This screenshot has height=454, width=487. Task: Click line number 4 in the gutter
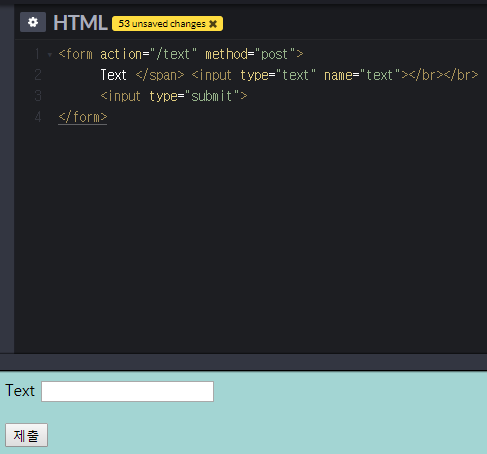pos(38,117)
